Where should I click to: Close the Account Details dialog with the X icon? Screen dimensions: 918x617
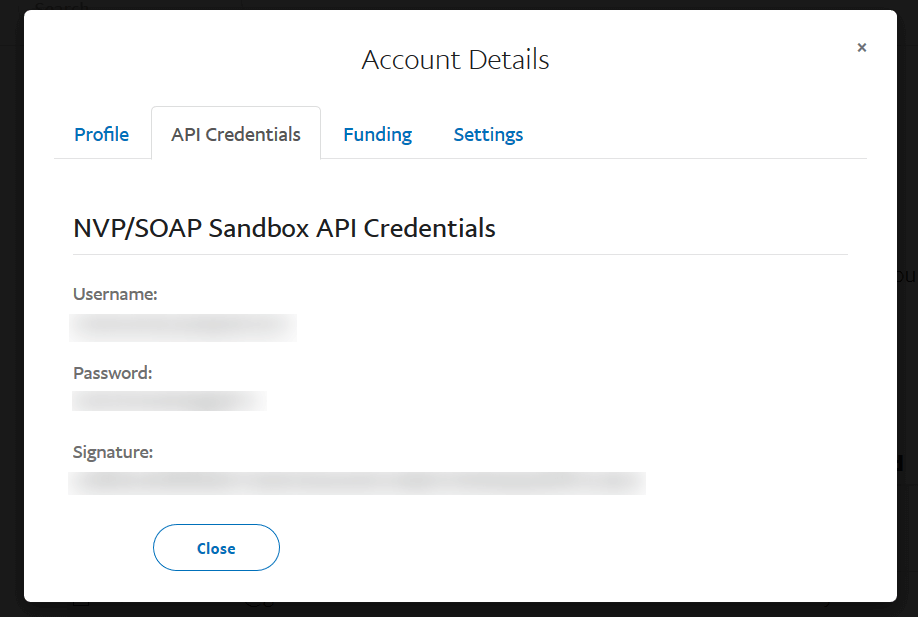pyautogui.click(x=861, y=47)
